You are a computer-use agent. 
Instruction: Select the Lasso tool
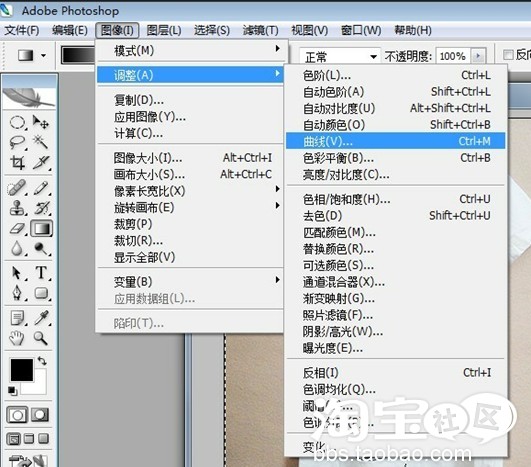pos(17,142)
